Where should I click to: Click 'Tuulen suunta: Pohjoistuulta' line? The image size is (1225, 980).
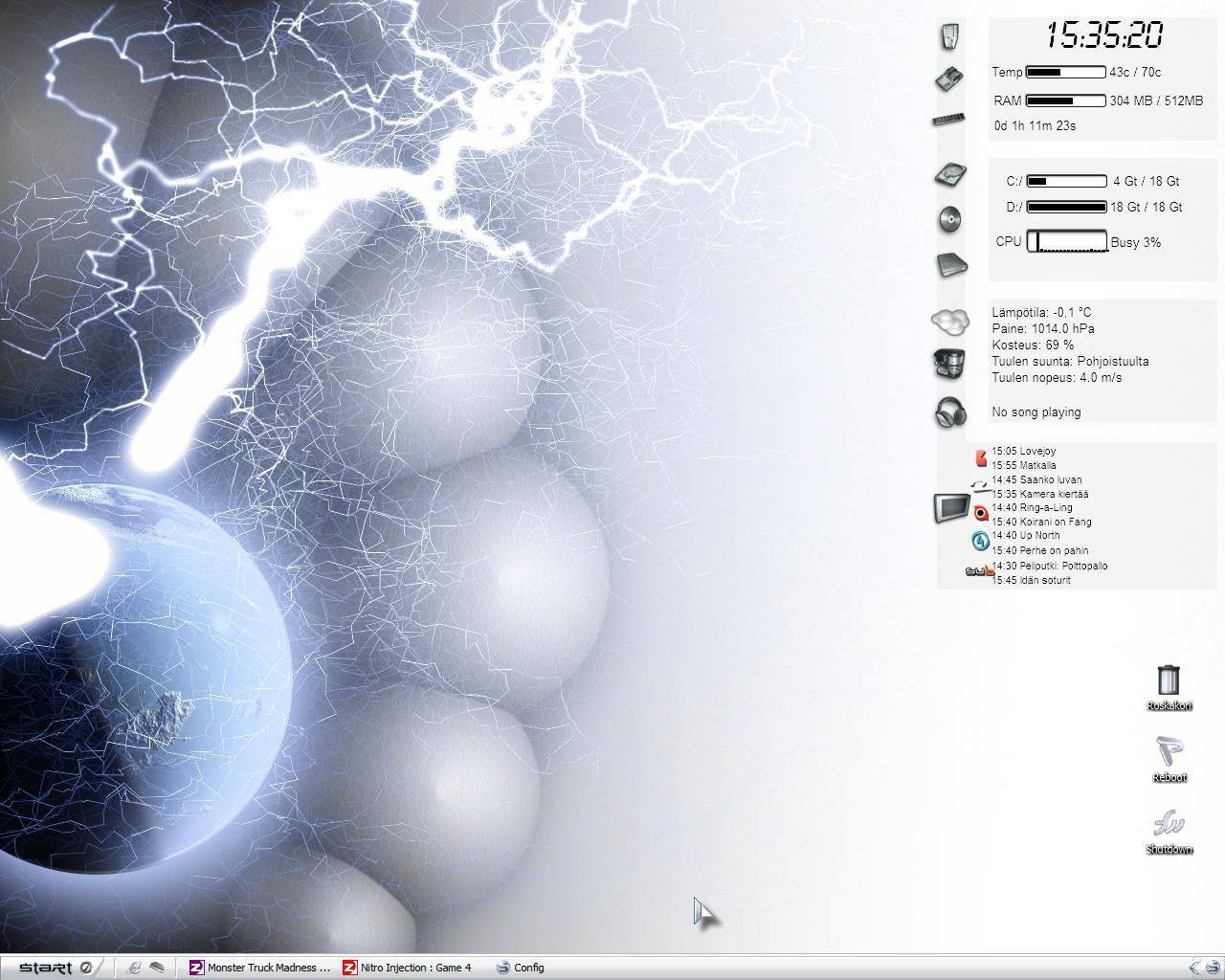1070,361
